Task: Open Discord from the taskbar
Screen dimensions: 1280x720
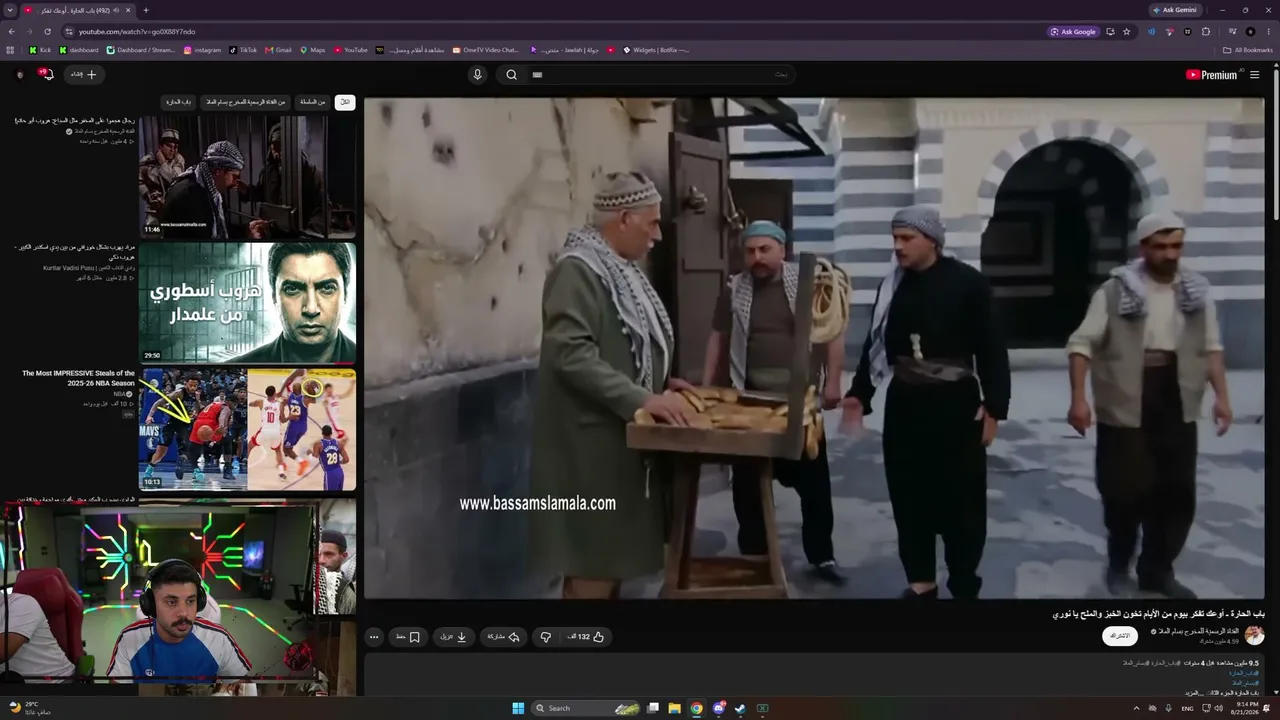Action: 718,708
